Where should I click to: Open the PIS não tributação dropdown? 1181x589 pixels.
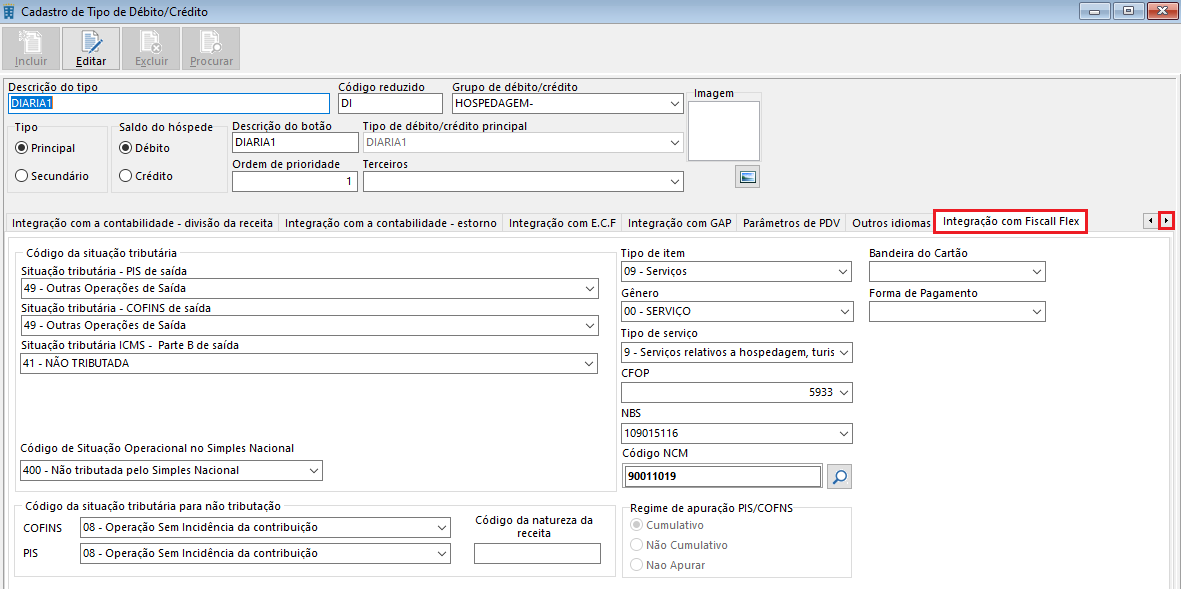pyautogui.click(x=441, y=554)
